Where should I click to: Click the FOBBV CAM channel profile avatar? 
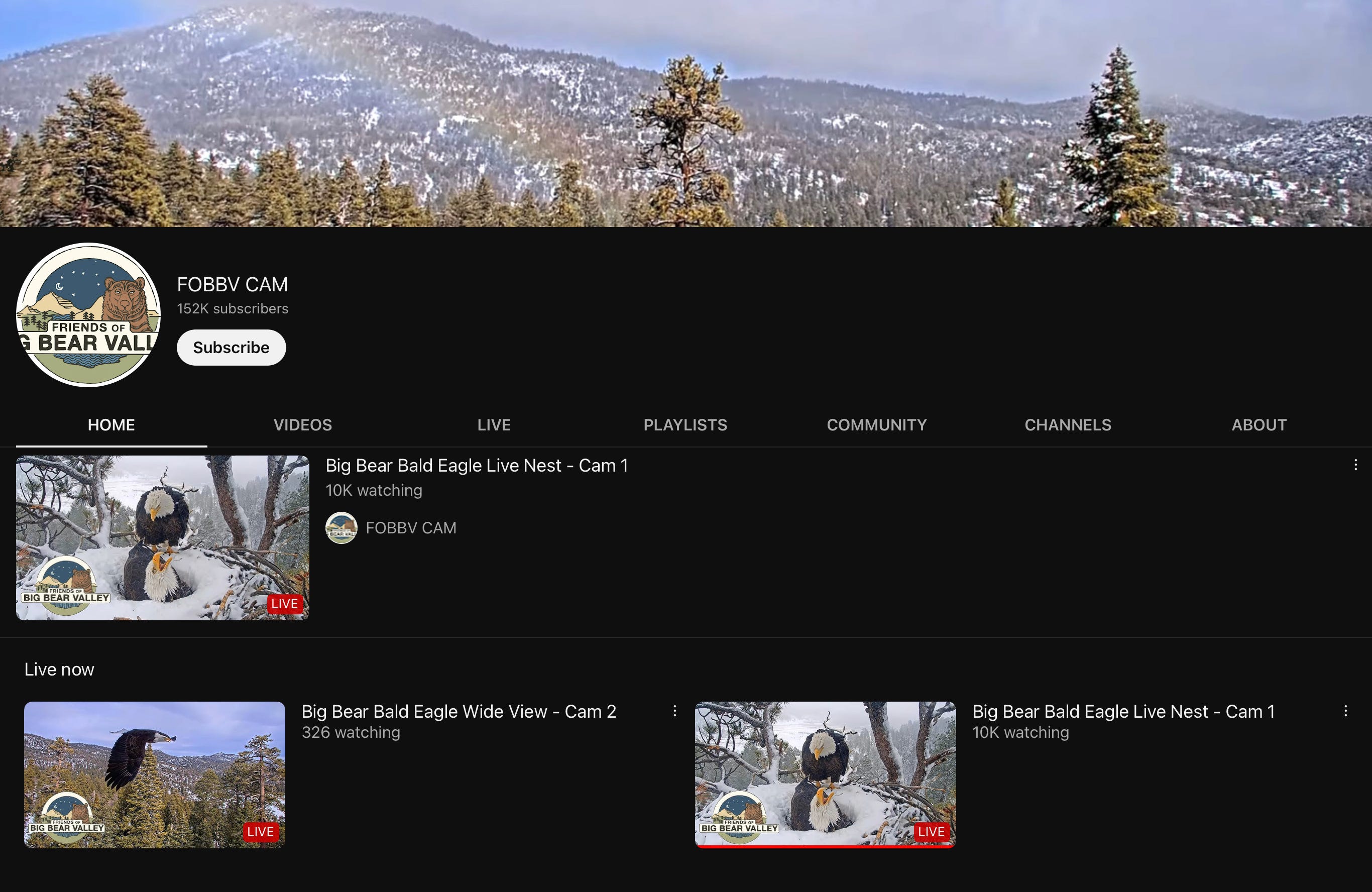(88, 315)
